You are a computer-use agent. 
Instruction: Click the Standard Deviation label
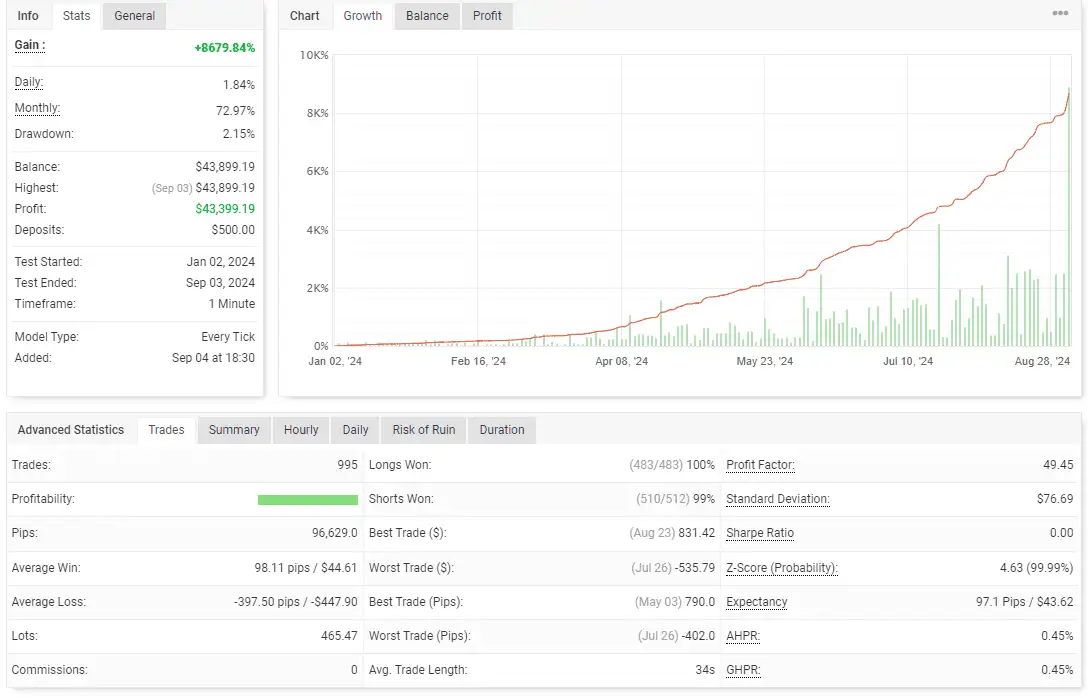(x=777, y=499)
